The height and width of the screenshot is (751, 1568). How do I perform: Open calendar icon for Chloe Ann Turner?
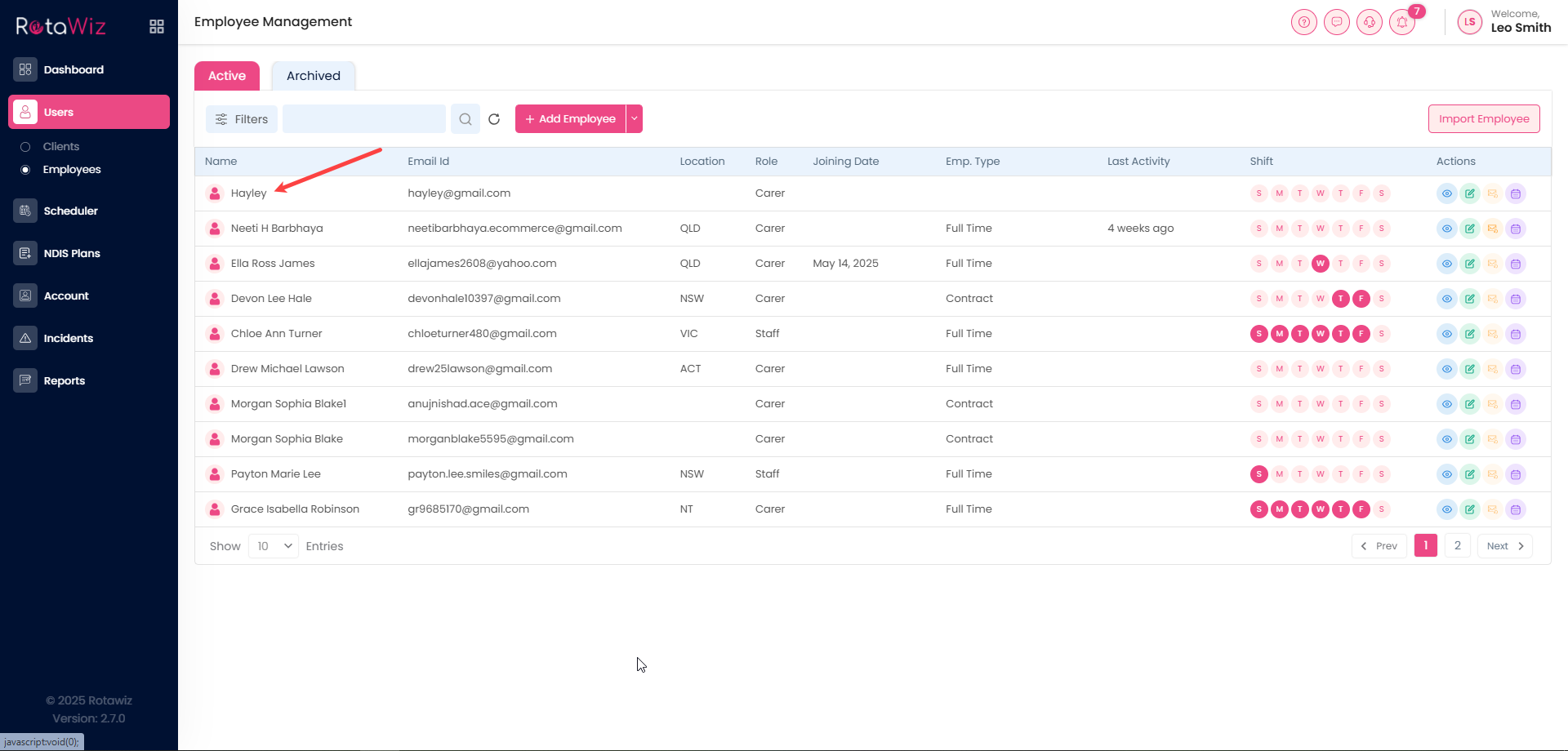pyautogui.click(x=1516, y=334)
